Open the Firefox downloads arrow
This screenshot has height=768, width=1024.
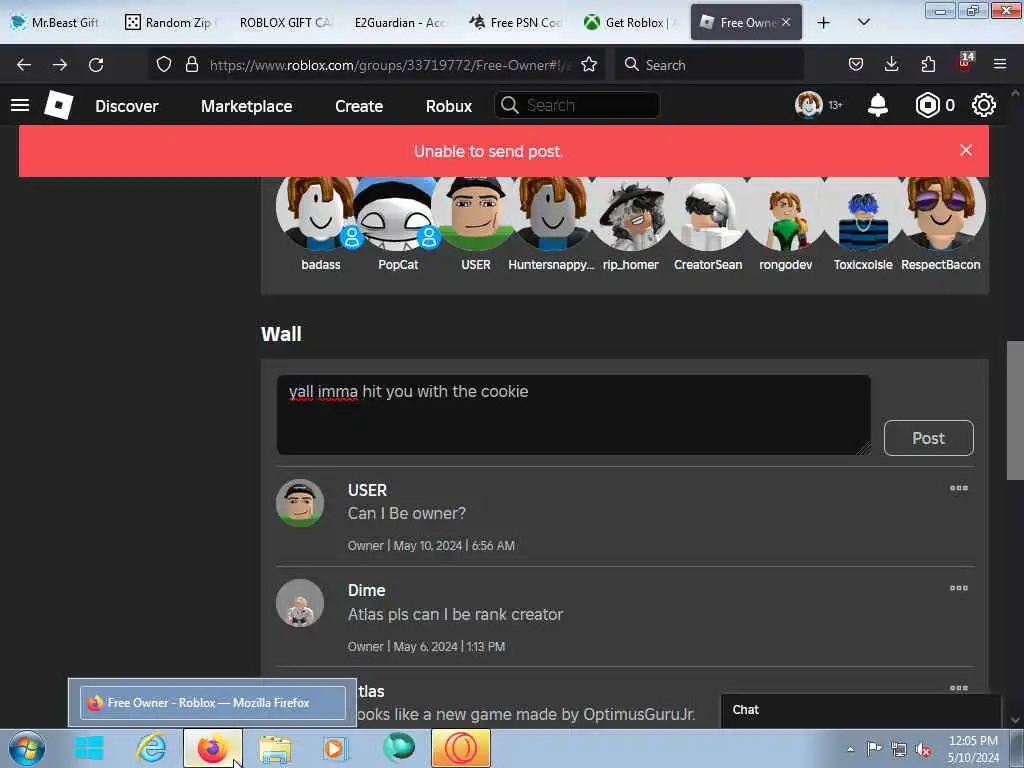[891, 64]
